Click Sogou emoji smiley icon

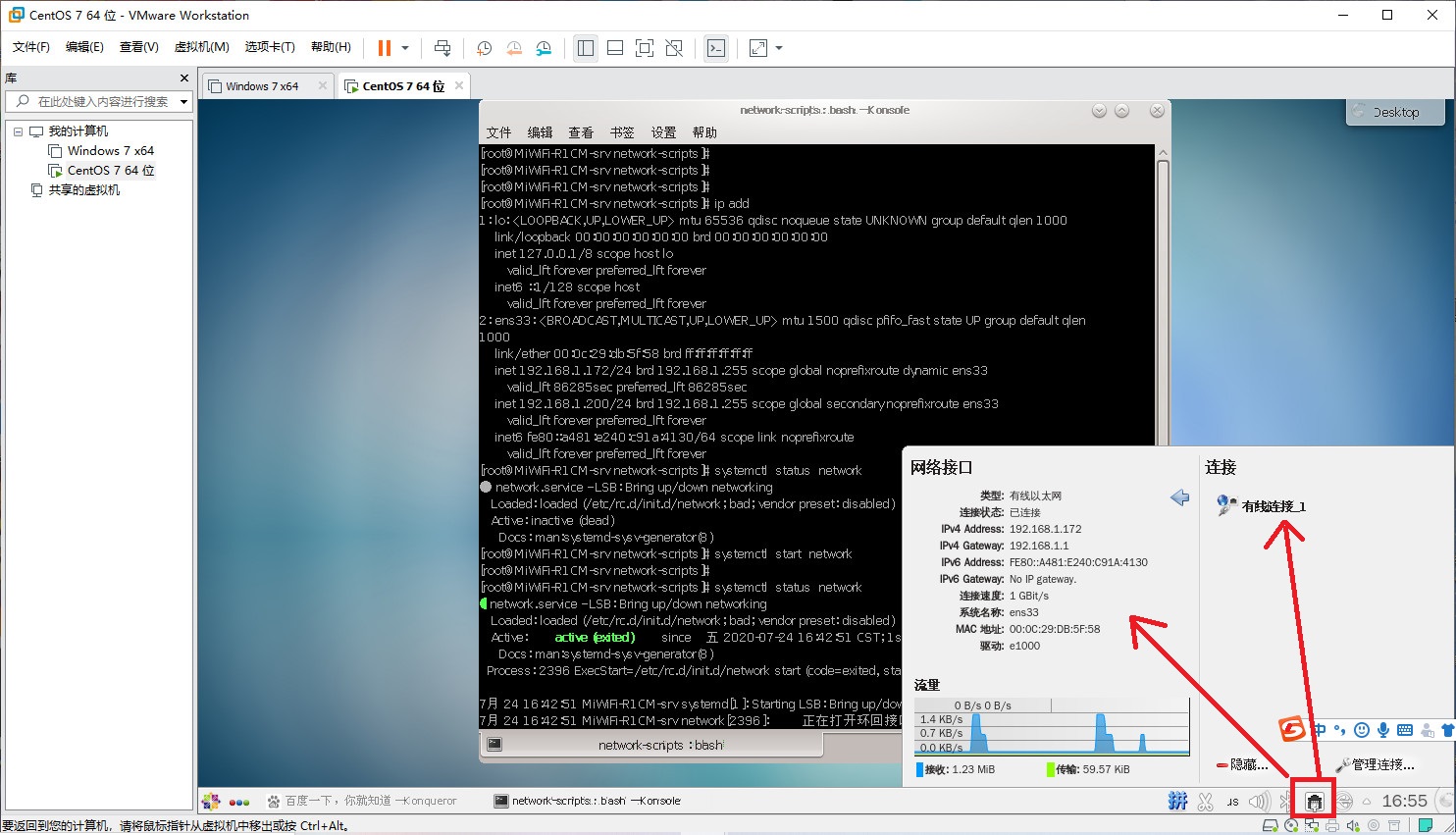click(x=1362, y=730)
